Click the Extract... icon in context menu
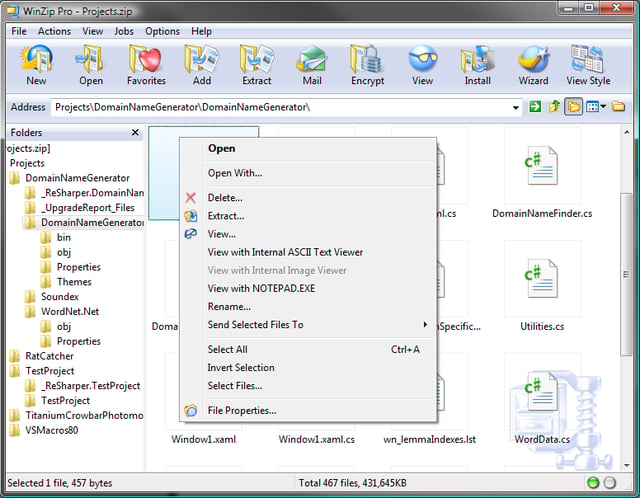The image size is (640, 498). click(191, 216)
